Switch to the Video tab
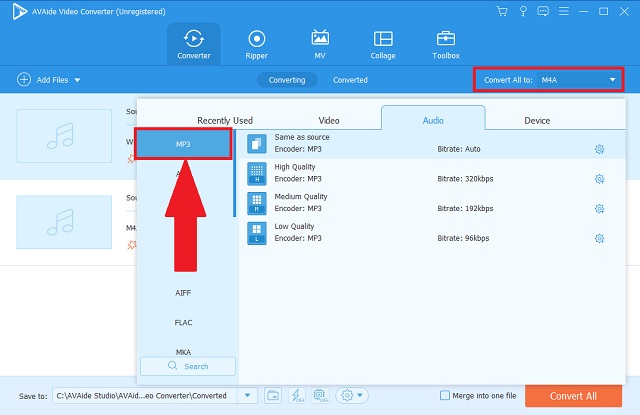640x415 pixels. (x=329, y=120)
